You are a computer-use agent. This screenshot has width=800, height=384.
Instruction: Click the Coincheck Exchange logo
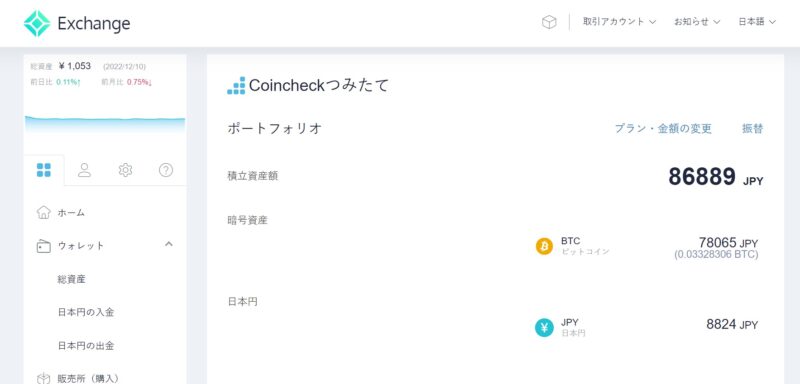(77, 23)
